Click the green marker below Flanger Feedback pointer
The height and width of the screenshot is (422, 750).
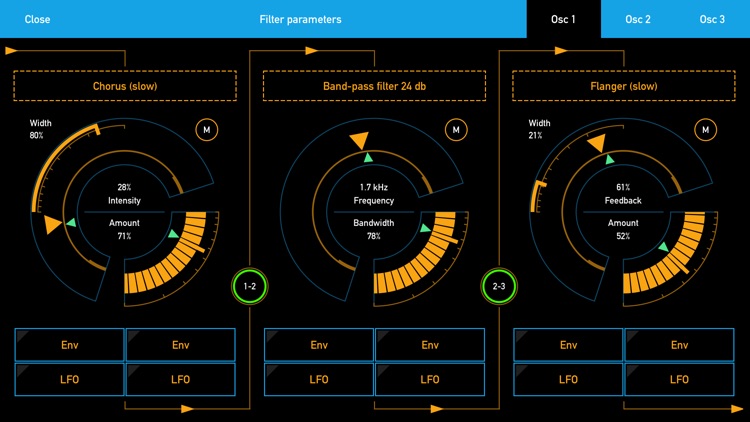click(x=610, y=159)
